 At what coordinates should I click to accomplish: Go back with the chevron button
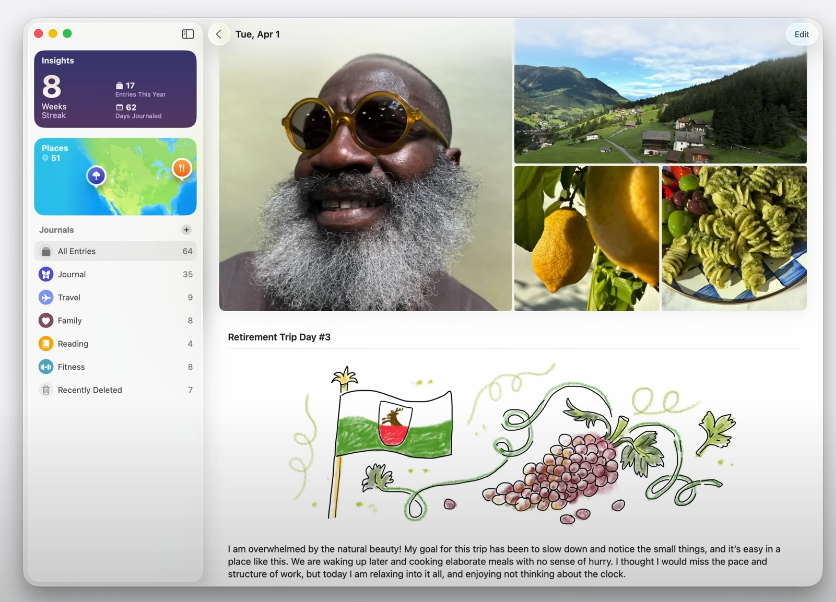pyautogui.click(x=219, y=34)
